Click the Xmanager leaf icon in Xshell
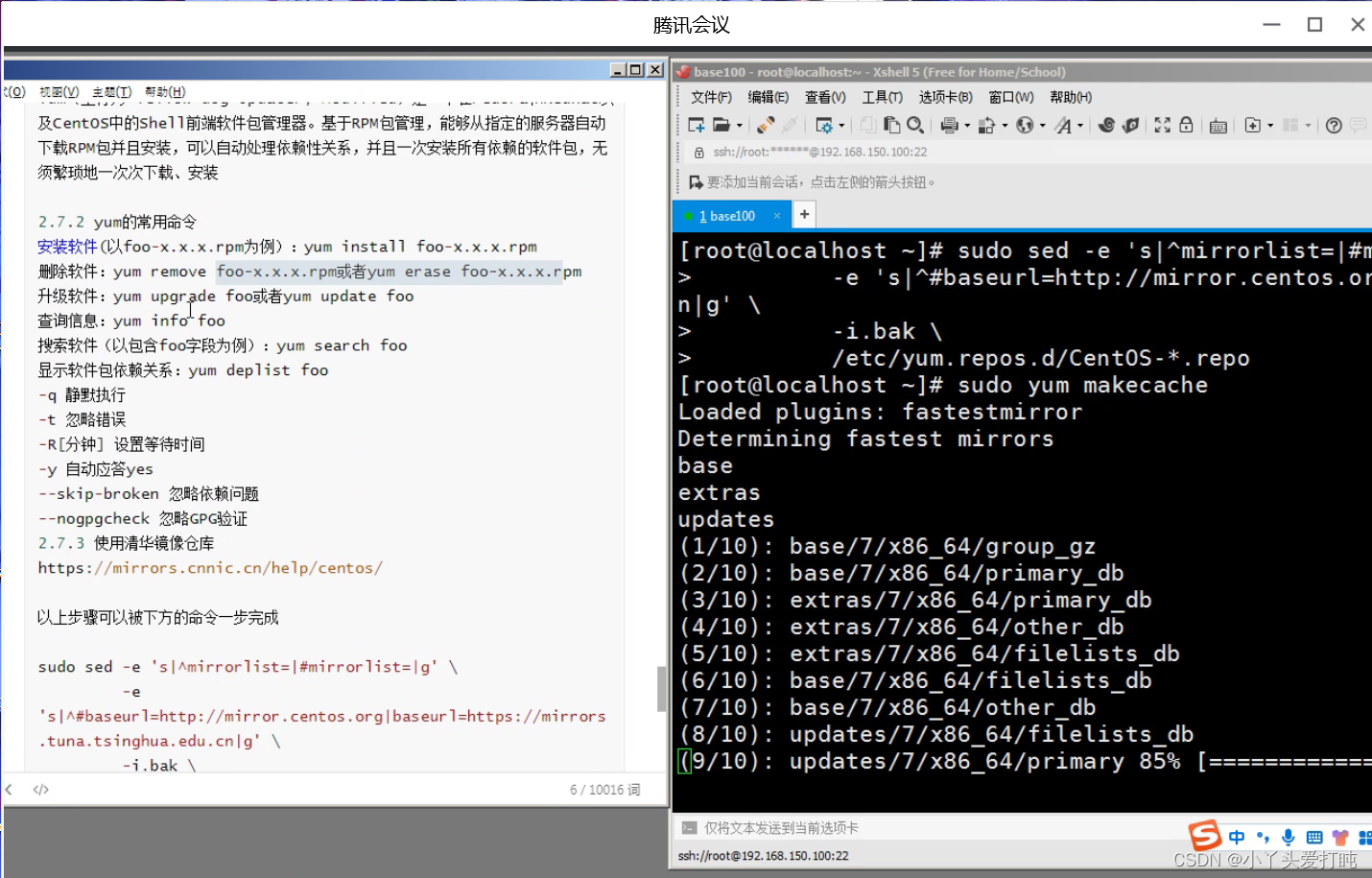The image size is (1372, 878). pyautogui.click(x=1130, y=125)
